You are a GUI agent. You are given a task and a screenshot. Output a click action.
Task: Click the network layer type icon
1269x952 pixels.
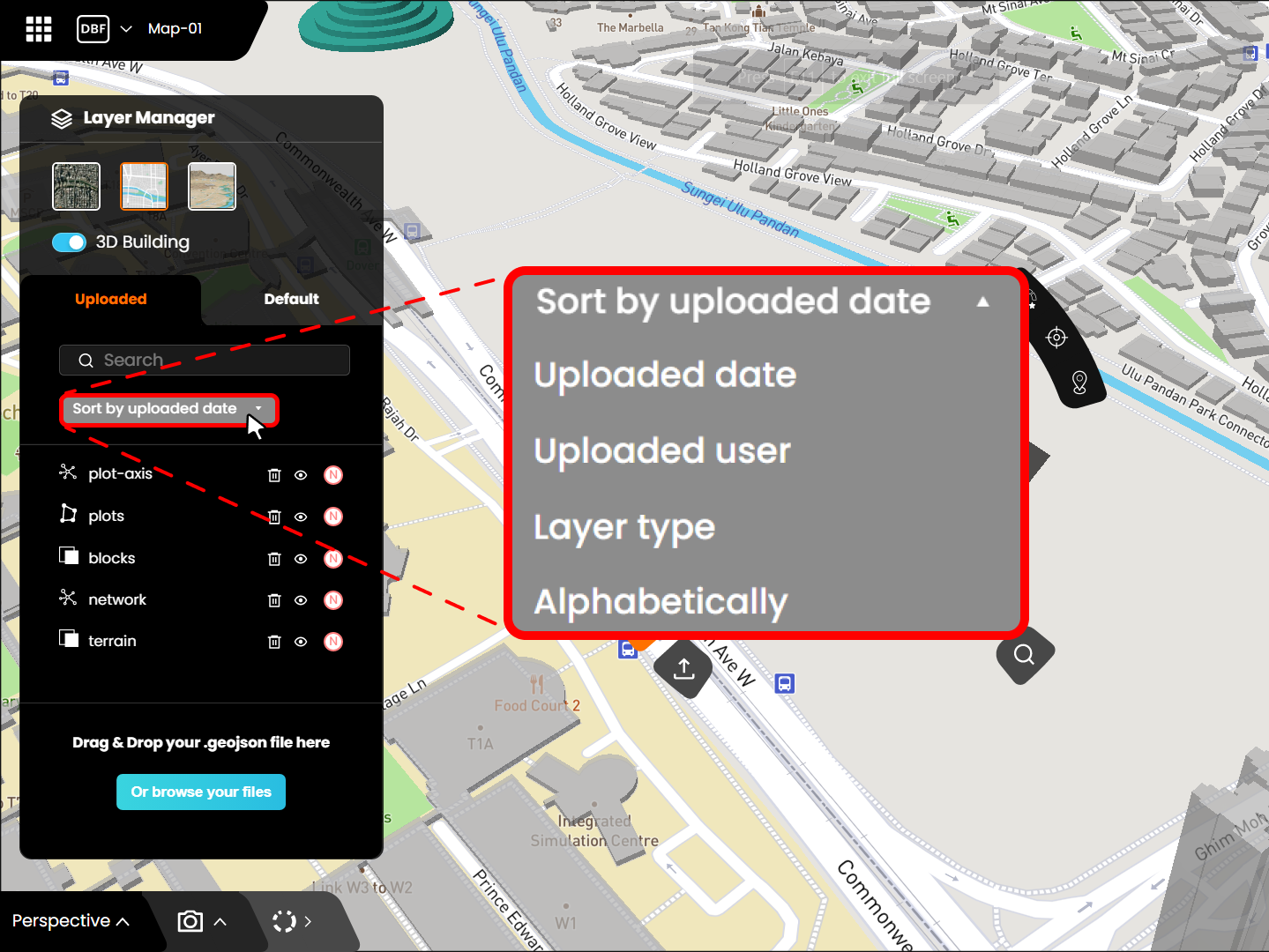pos(68,598)
